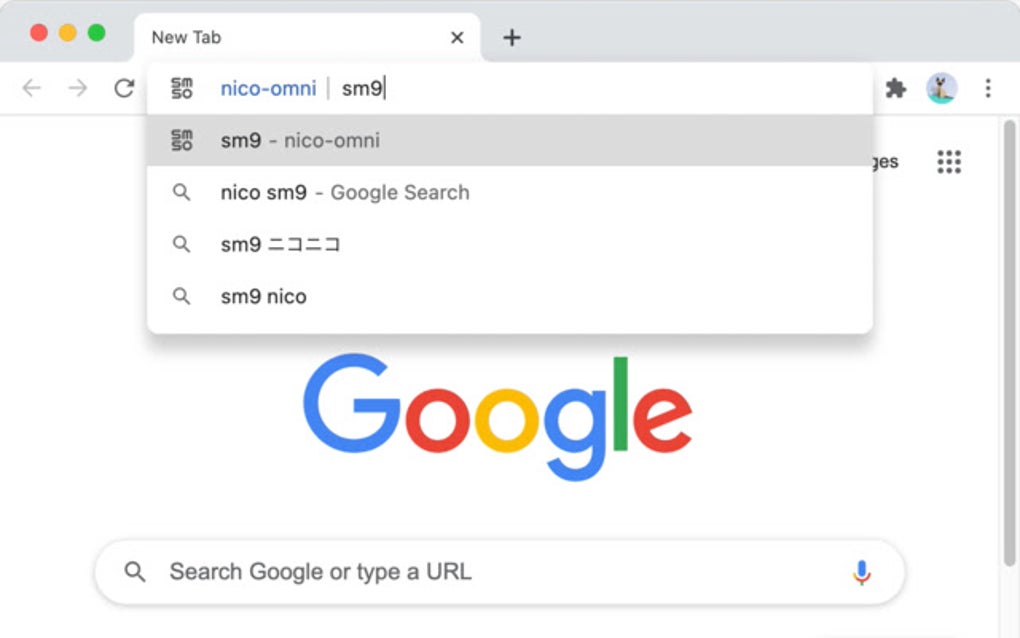
Task: Reload the current page
Action: click(x=124, y=88)
